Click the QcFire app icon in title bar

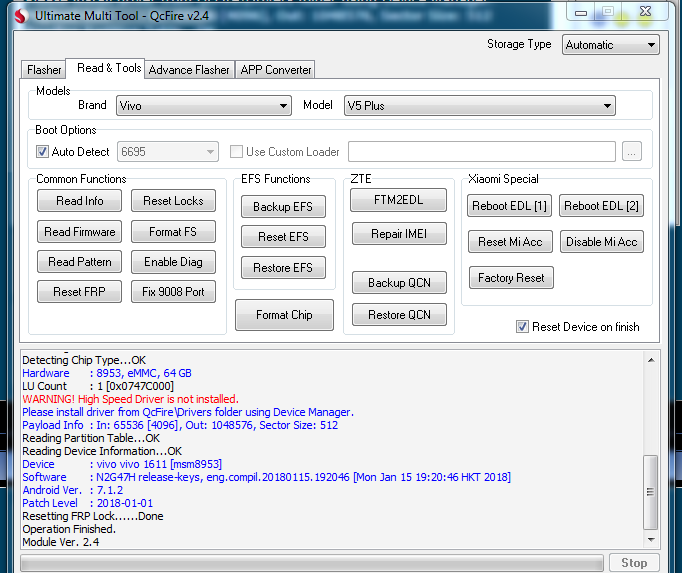(x=20, y=16)
